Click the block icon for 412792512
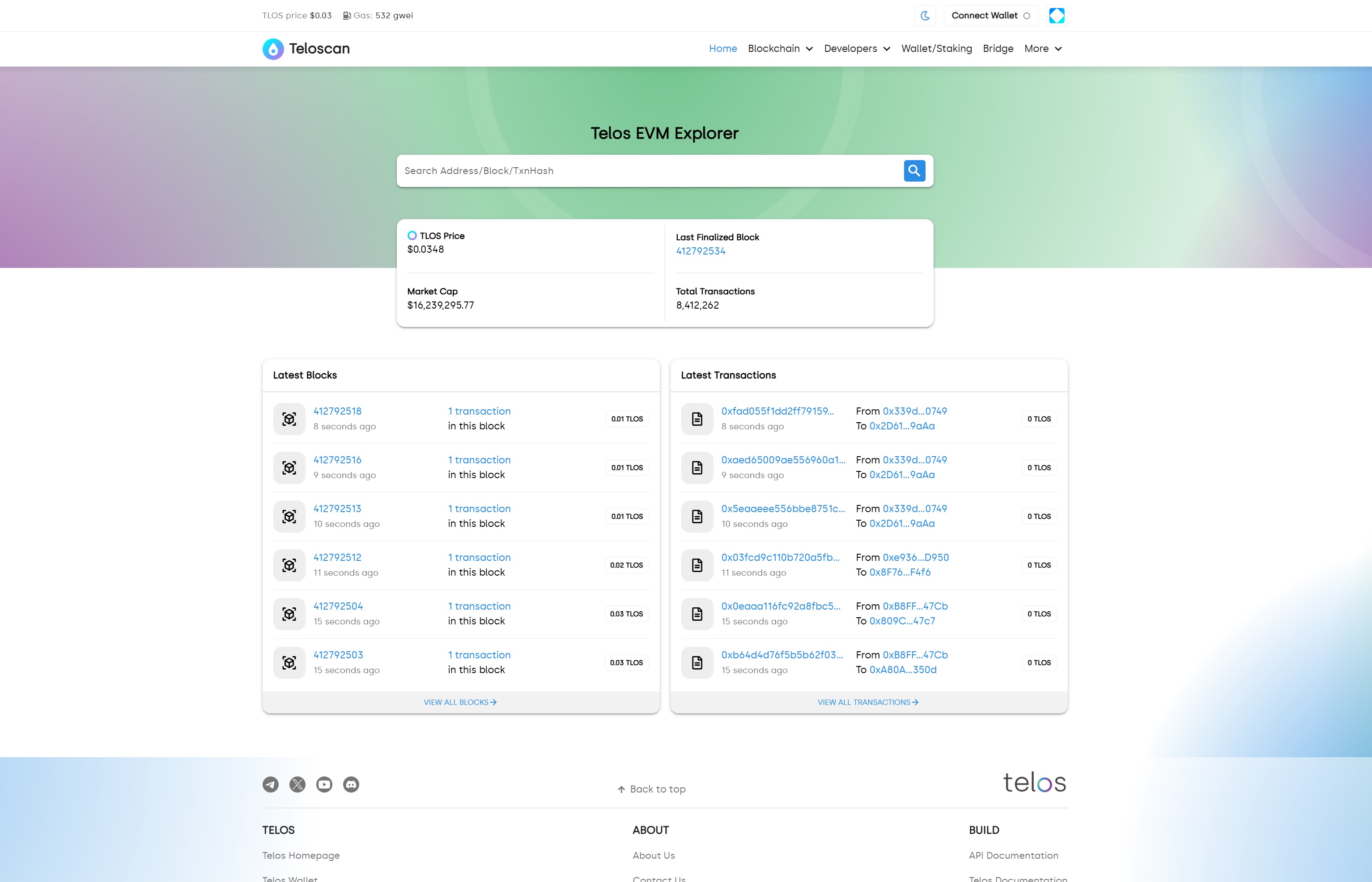1372x882 pixels. pos(289,565)
